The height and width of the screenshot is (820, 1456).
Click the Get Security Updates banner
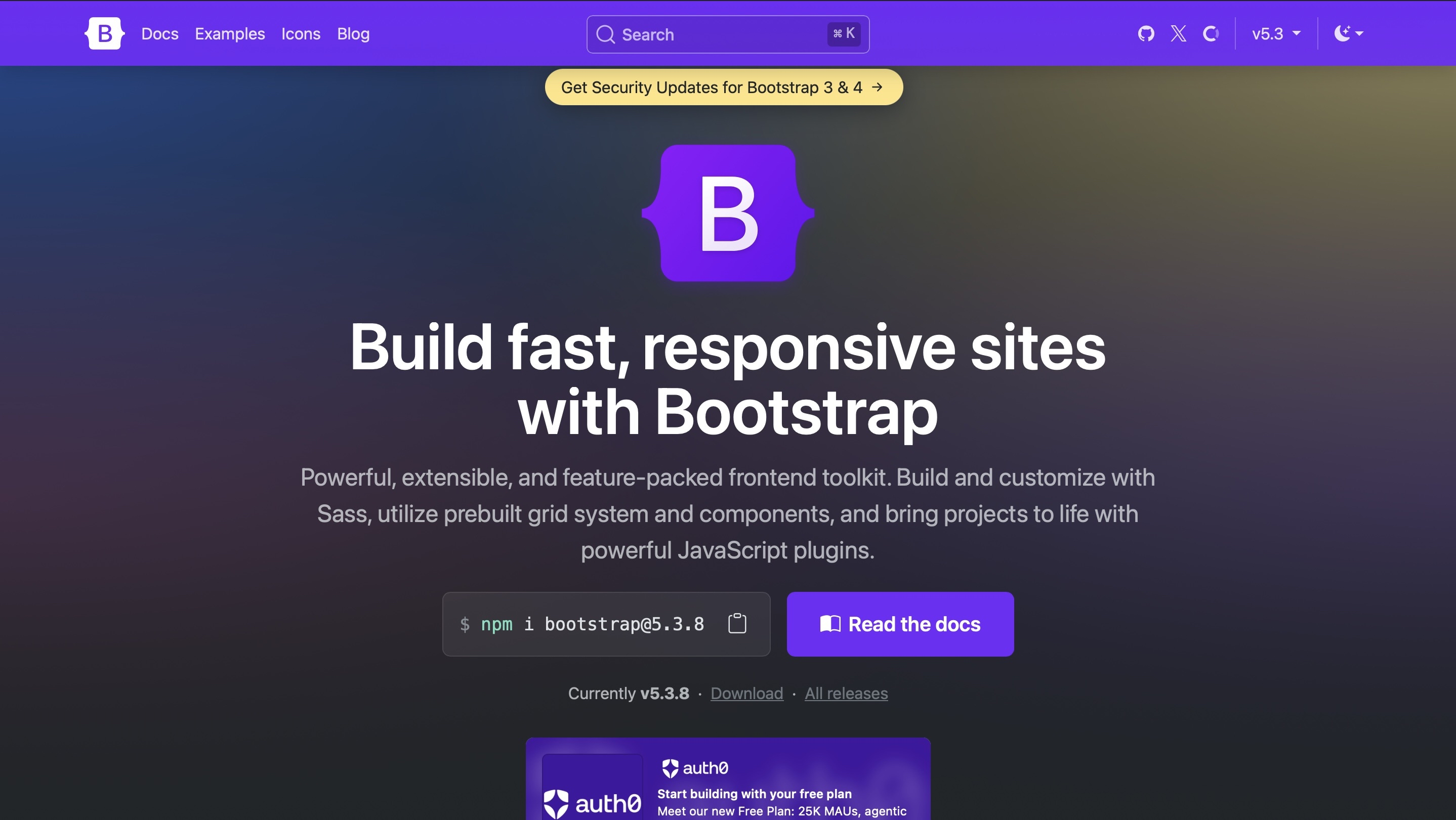pos(724,87)
